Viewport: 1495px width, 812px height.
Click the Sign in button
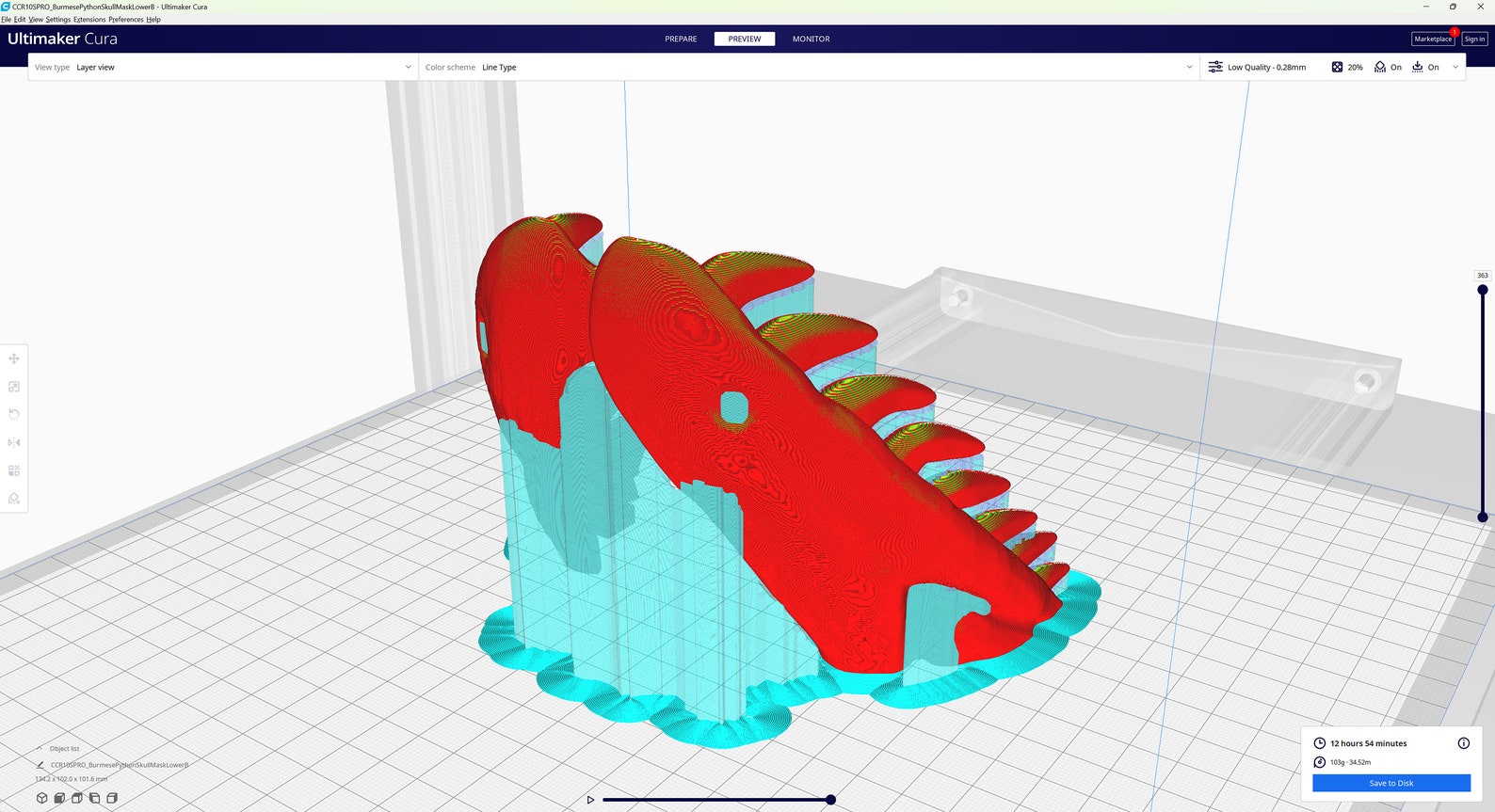point(1474,39)
